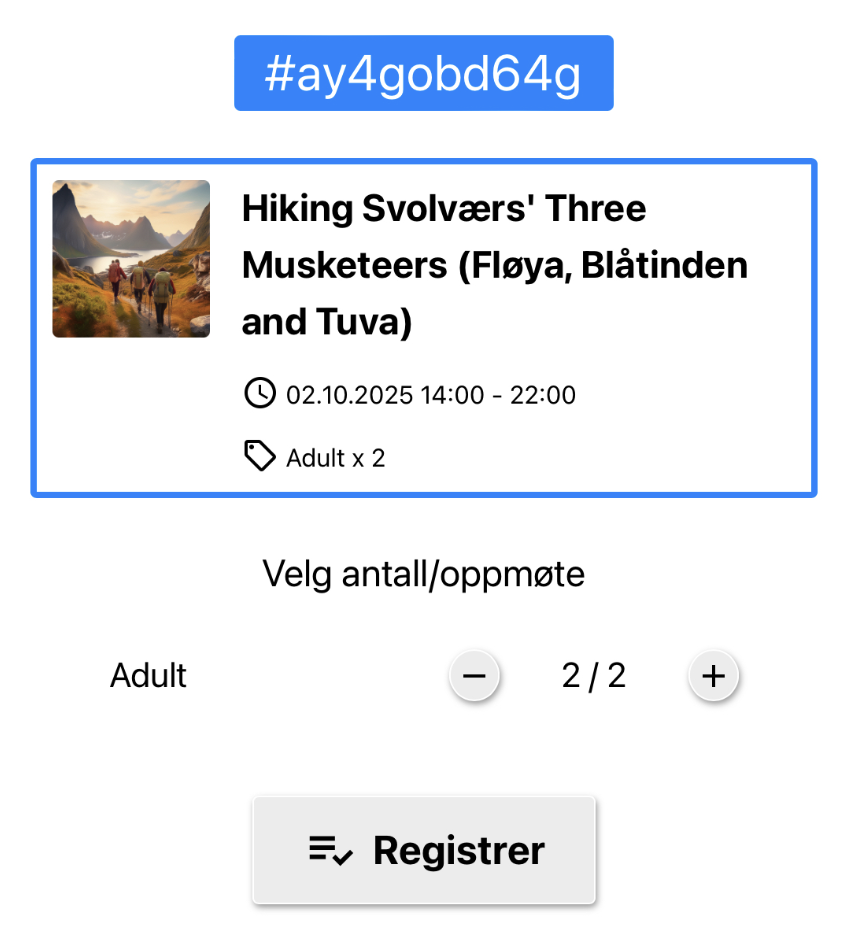Decrease Adult count with minus button
The image size is (850, 940).
[474, 677]
